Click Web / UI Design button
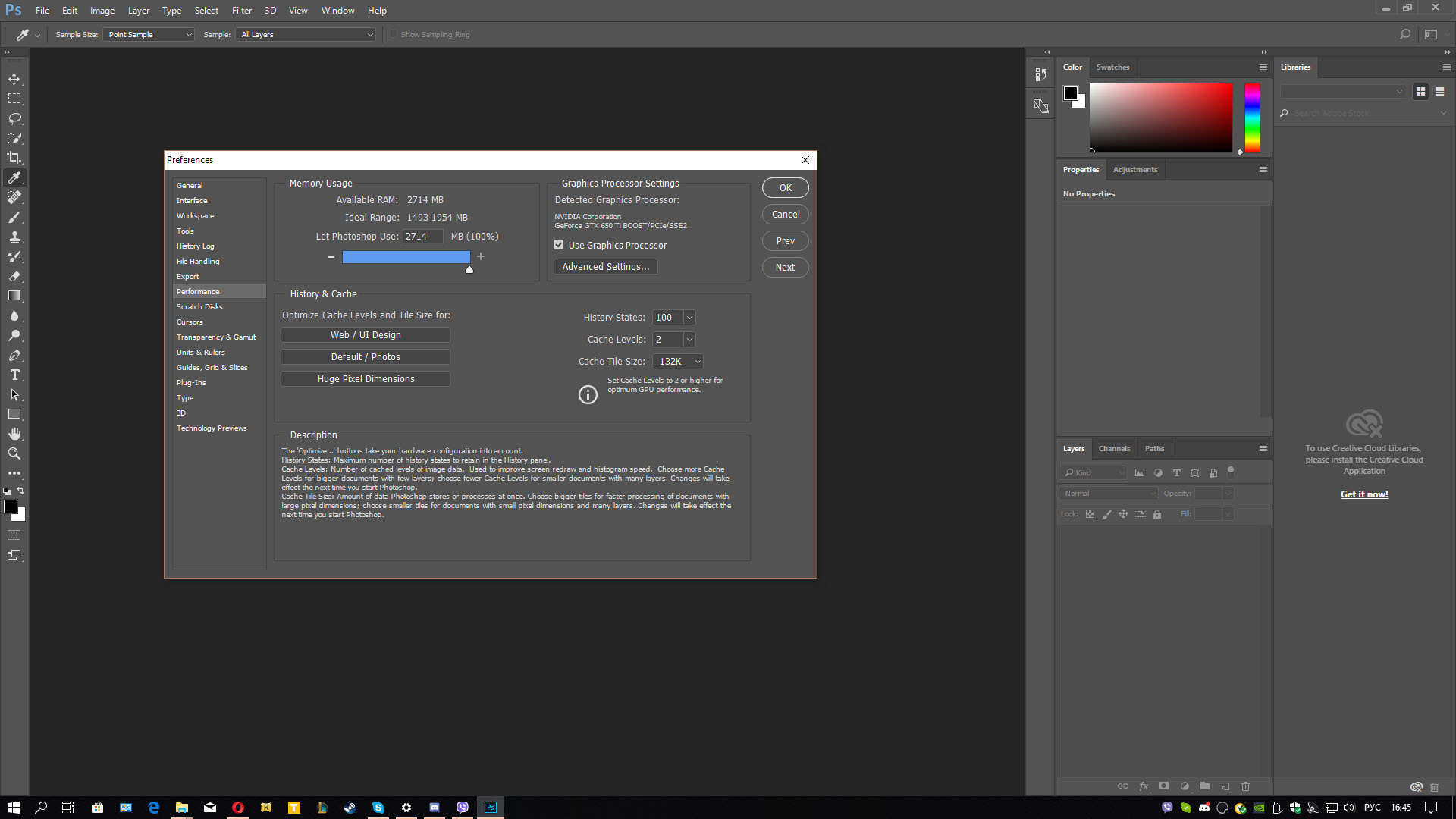1456x819 pixels. click(366, 335)
